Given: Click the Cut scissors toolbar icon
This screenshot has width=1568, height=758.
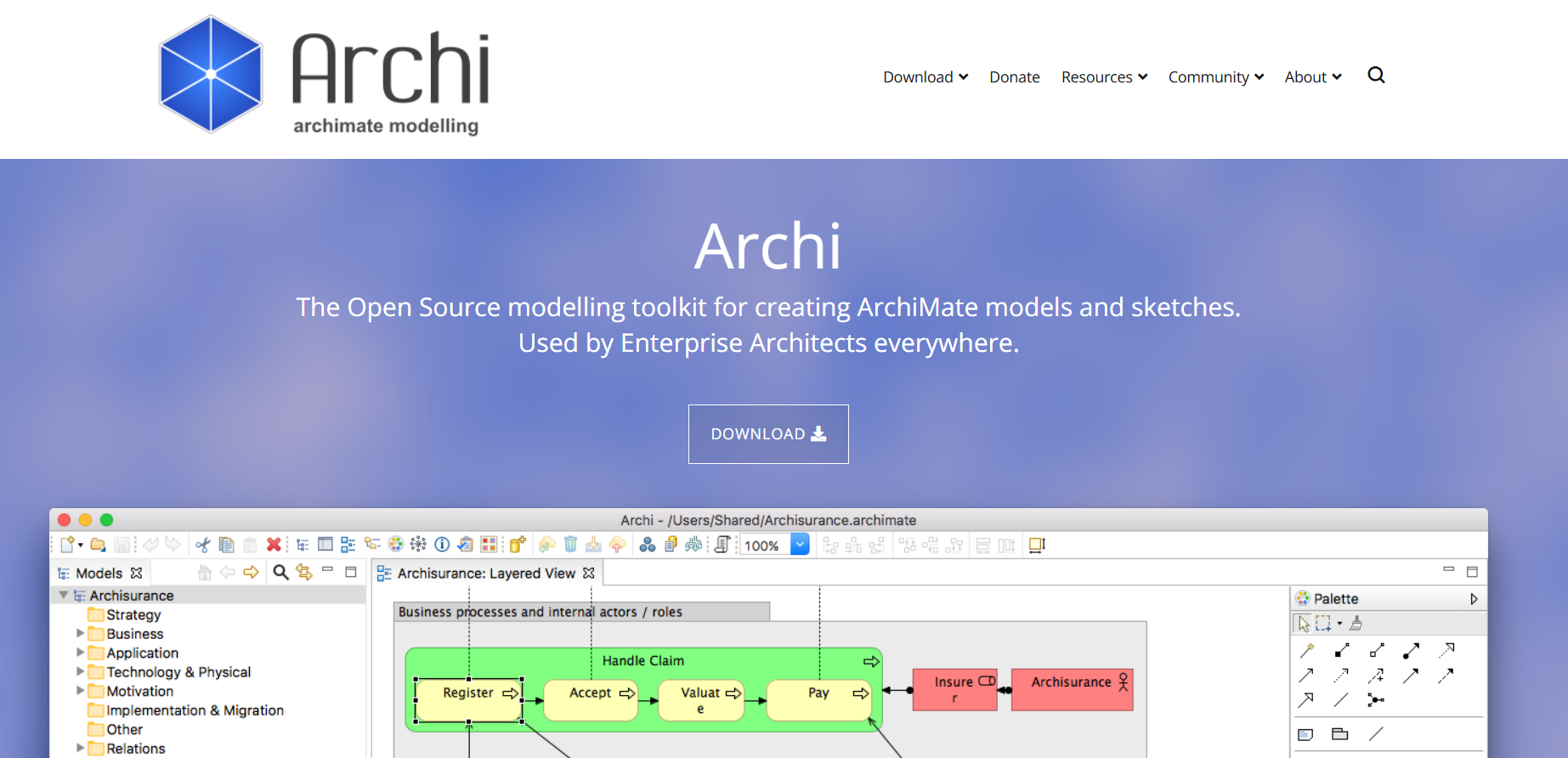Looking at the screenshot, I should point(202,545).
